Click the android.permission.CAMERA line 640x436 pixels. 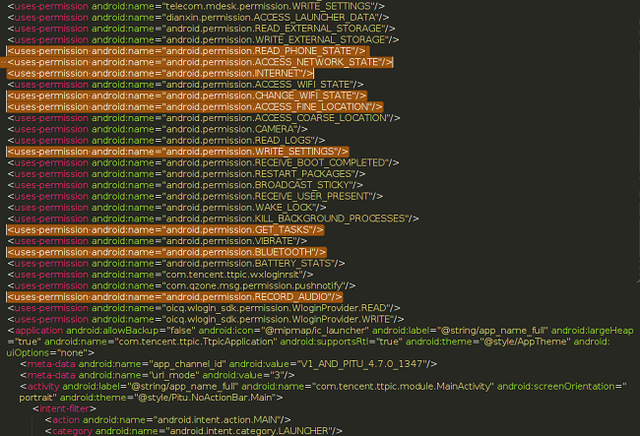[x=162, y=129]
